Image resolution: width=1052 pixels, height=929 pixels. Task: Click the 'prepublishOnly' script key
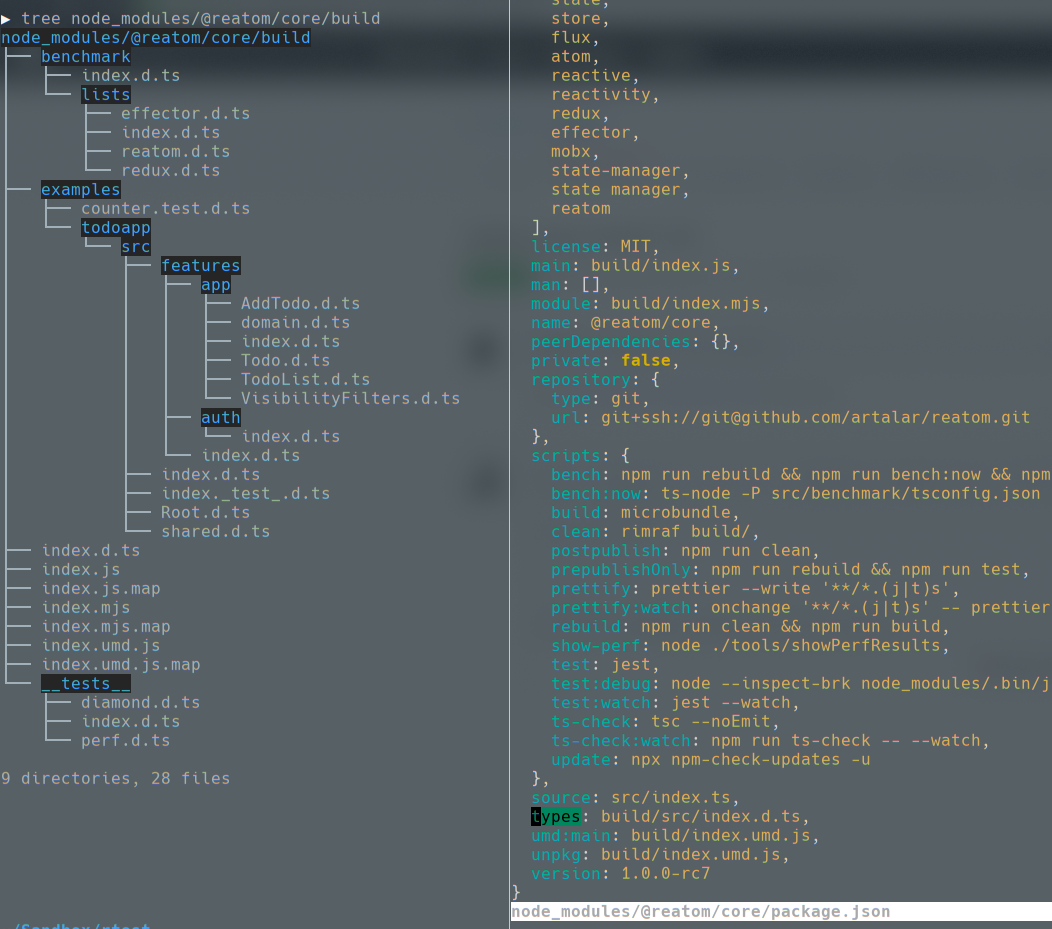[x=620, y=569]
